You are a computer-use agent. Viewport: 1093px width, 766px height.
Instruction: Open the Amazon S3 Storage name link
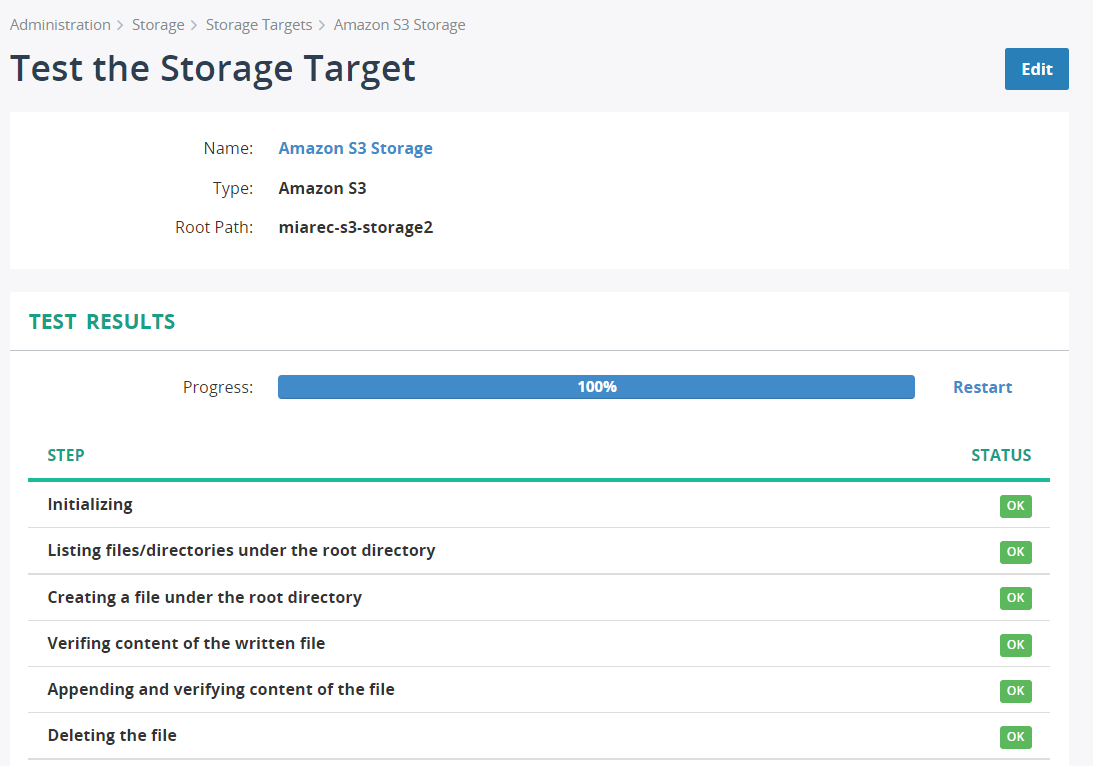(356, 148)
